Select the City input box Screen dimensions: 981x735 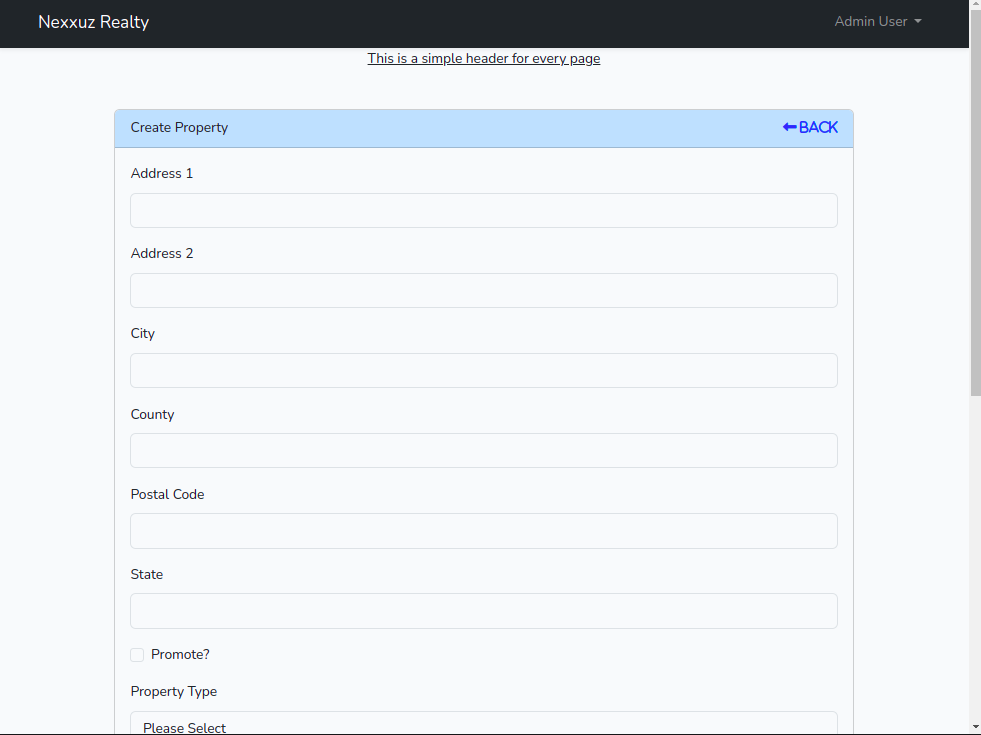coord(483,371)
